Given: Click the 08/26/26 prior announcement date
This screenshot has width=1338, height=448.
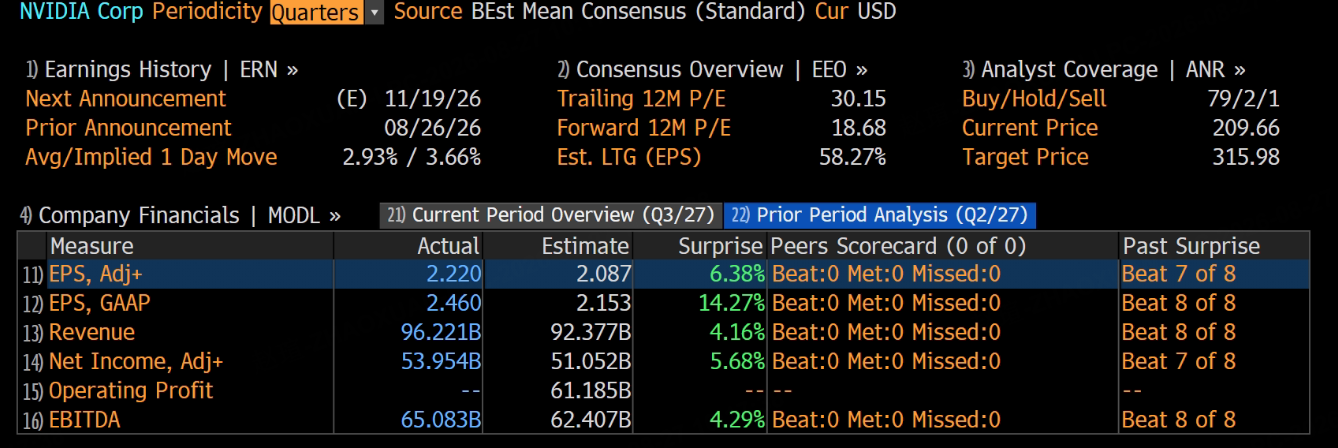Looking at the screenshot, I should [432, 128].
